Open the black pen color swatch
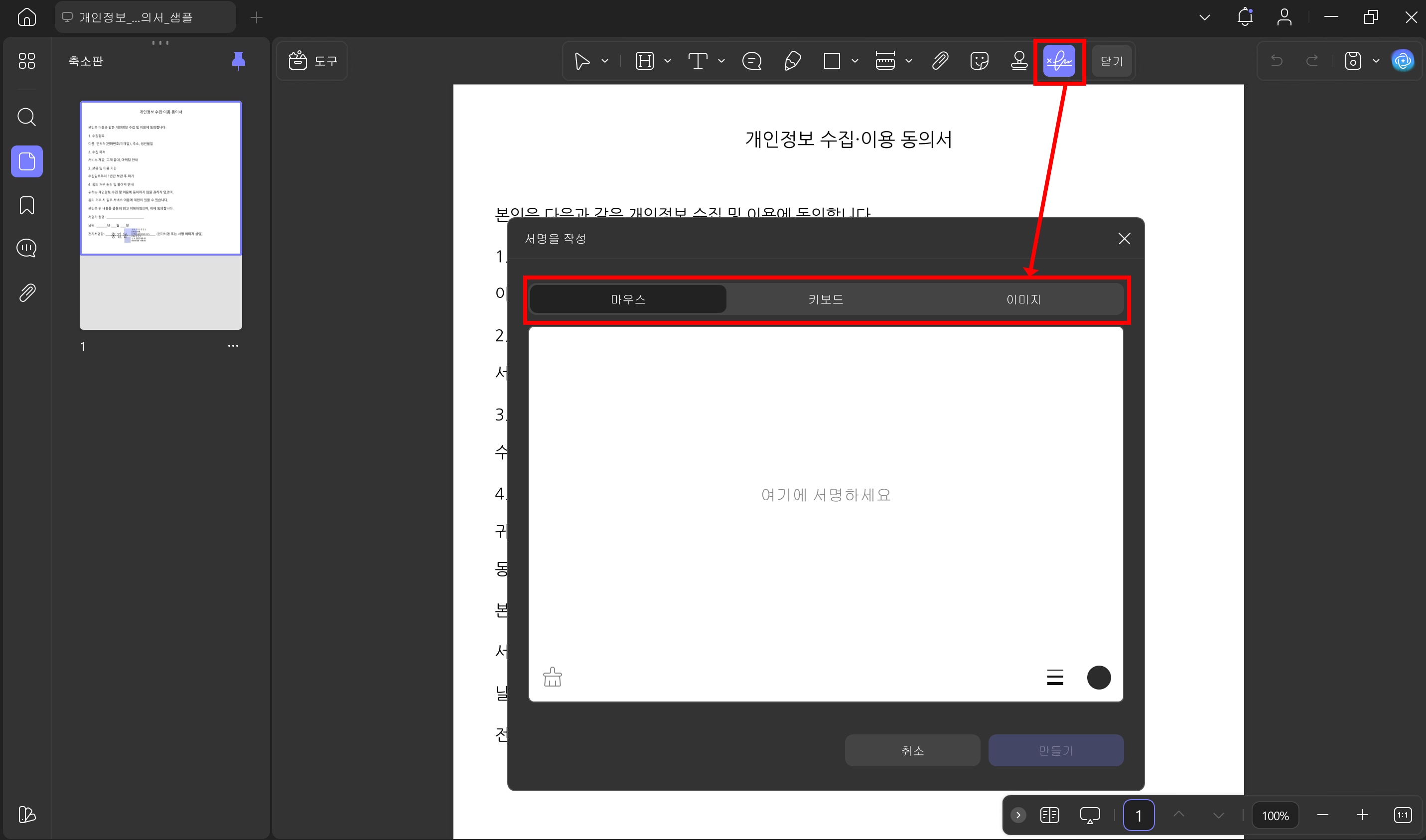Screen dimensions: 1426x840 (1098, 677)
